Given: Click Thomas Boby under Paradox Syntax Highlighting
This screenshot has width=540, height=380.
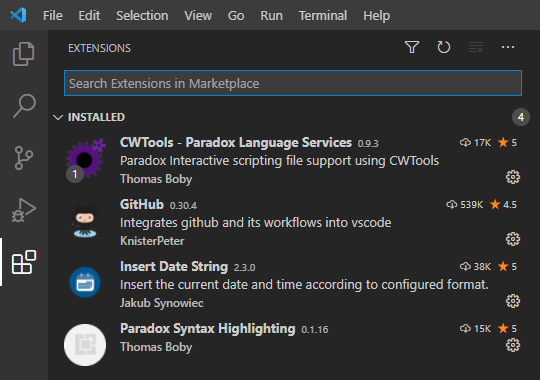Looking at the screenshot, I should pos(156,347).
